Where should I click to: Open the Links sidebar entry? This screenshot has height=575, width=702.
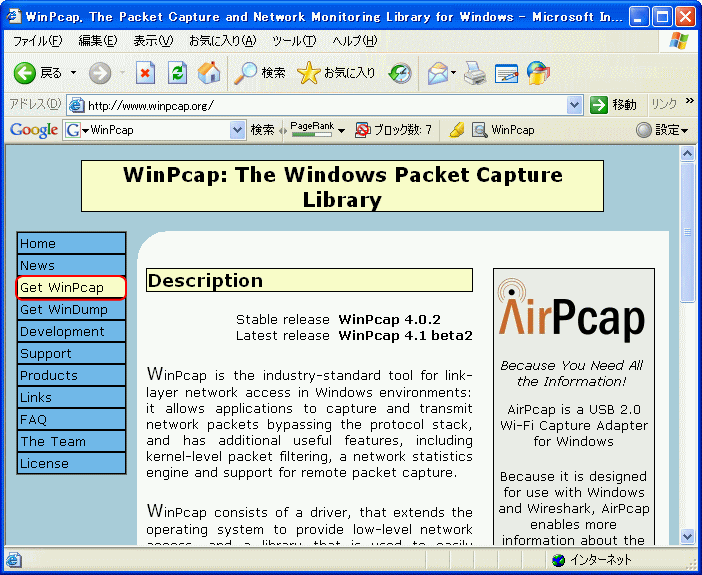(x=71, y=397)
